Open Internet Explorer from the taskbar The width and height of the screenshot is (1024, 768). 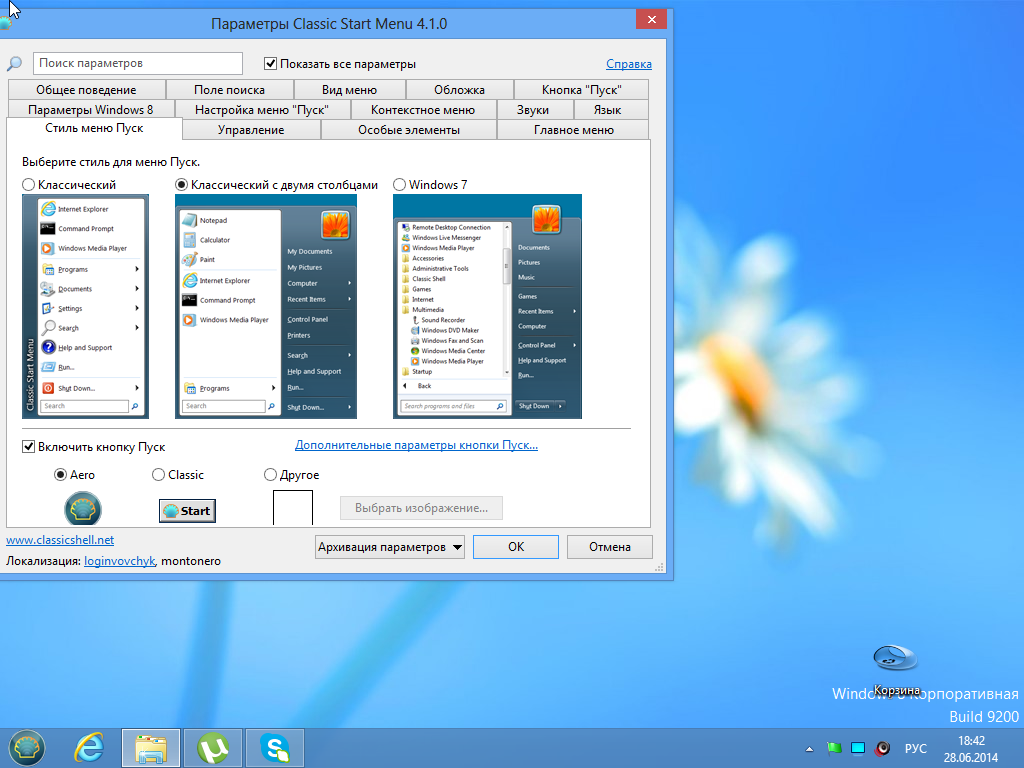click(90, 747)
